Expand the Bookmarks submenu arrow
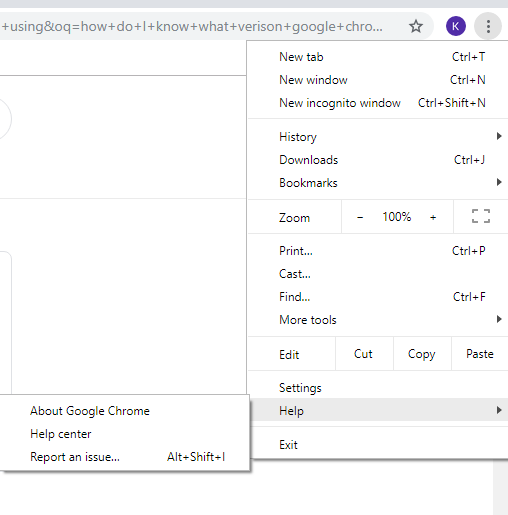This screenshot has height=515, width=508. pyautogui.click(x=499, y=182)
